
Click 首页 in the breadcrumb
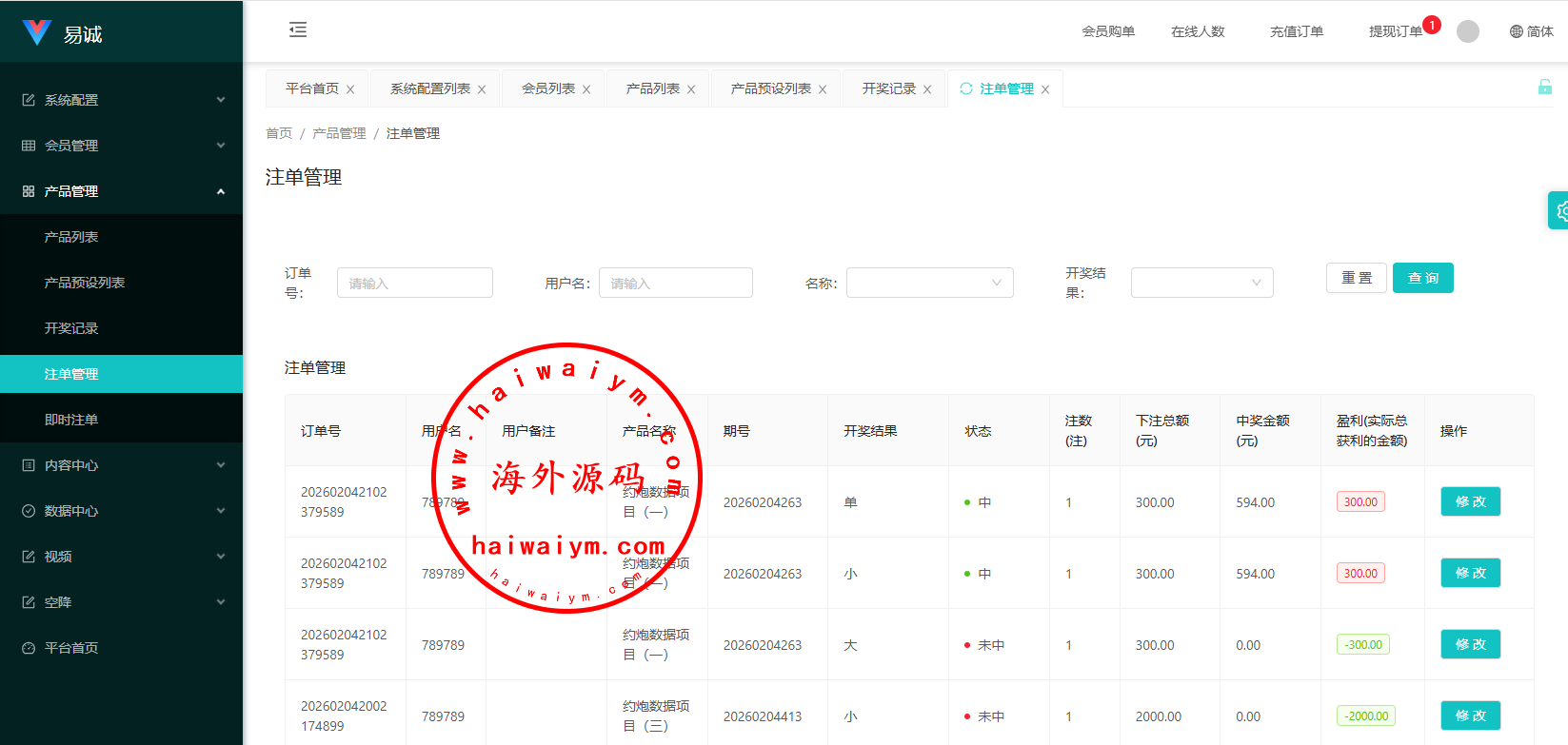point(279,133)
